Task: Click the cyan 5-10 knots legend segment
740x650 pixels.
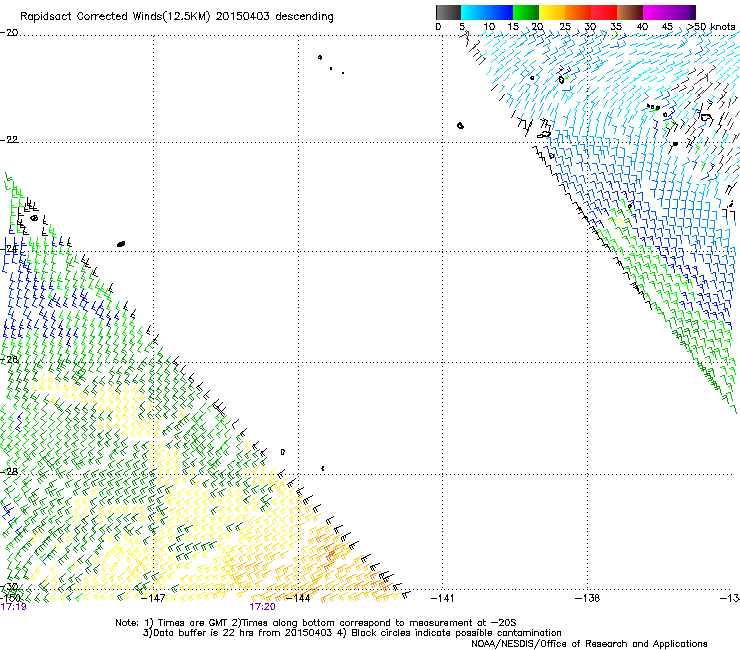Action: [x=474, y=12]
